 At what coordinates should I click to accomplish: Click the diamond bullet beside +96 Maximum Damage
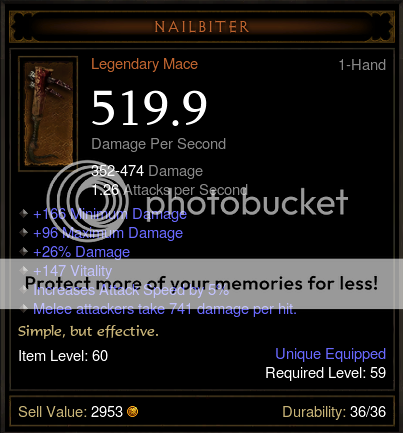coord(24,232)
